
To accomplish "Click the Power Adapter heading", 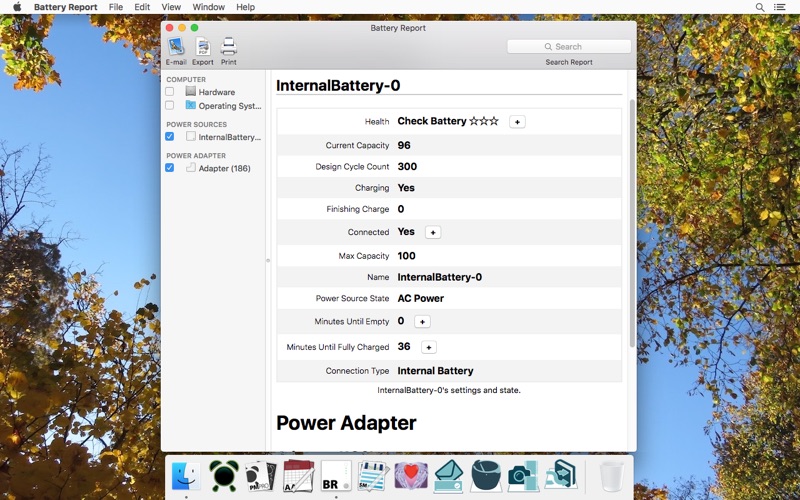I will click(346, 423).
